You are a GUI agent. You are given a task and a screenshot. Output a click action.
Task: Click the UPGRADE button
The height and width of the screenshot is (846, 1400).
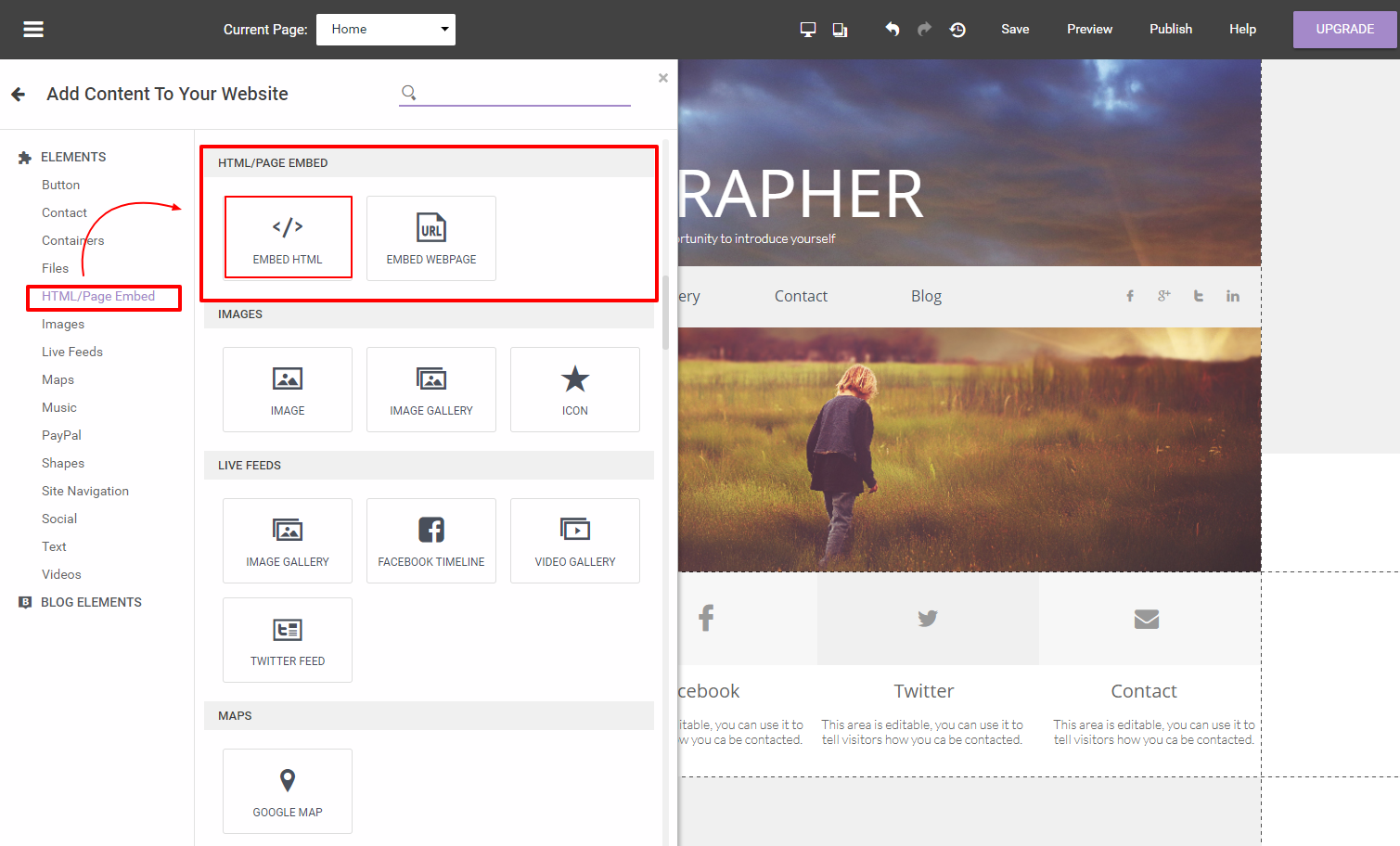pyautogui.click(x=1344, y=30)
